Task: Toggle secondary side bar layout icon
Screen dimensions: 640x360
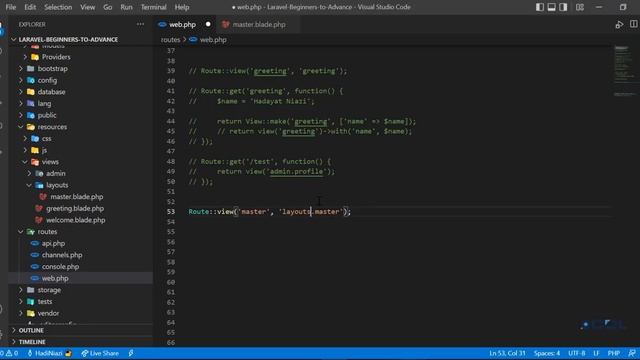Action: [x=563, y=7]
